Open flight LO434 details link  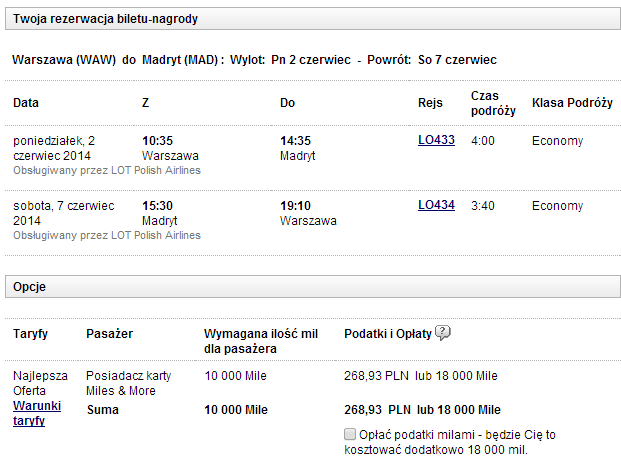tap(436, 205)
